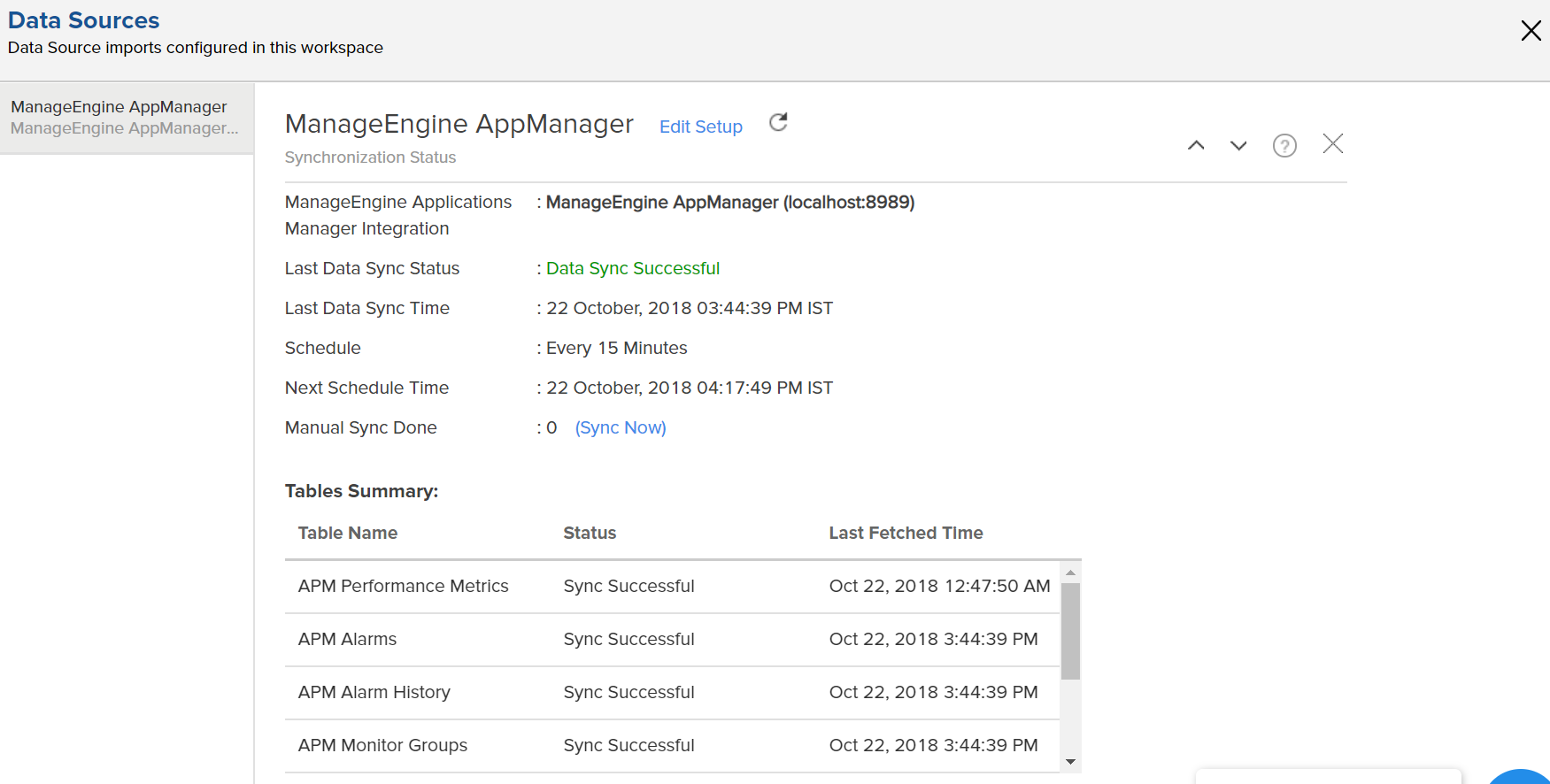Go to previous data source using up chevron
This screenshot has height=784, width=1550.
[x=1196, y=145]
